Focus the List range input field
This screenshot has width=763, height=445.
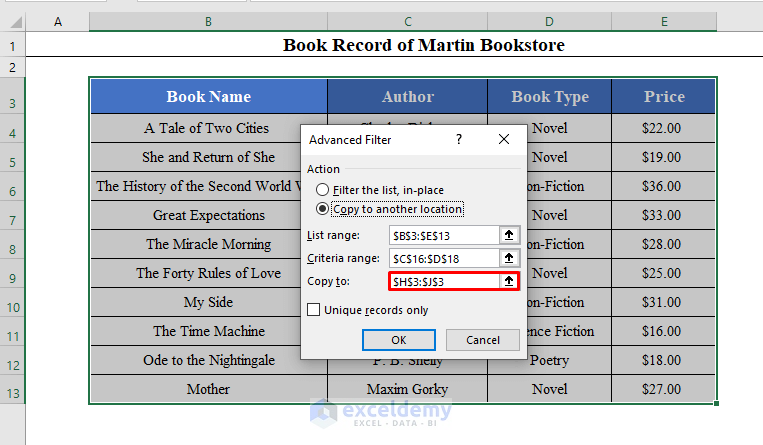(444, 236)
